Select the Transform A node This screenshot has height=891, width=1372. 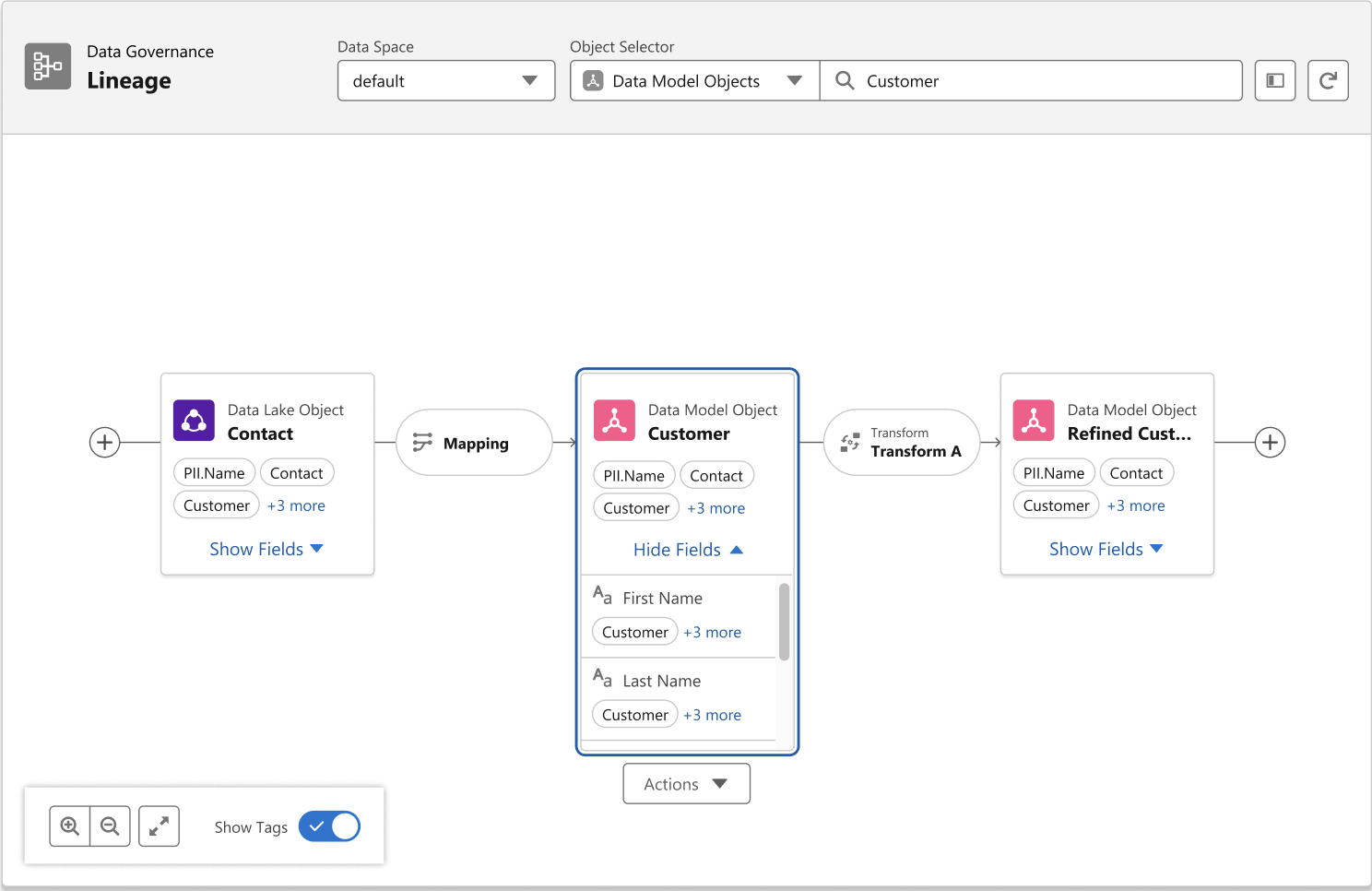tap(901, 443)
